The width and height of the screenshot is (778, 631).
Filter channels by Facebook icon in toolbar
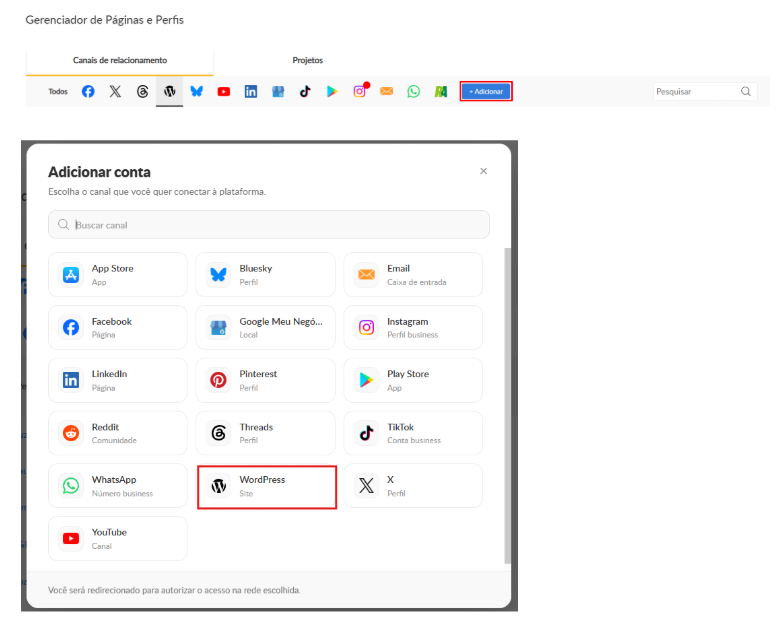(x=88, y=91)
